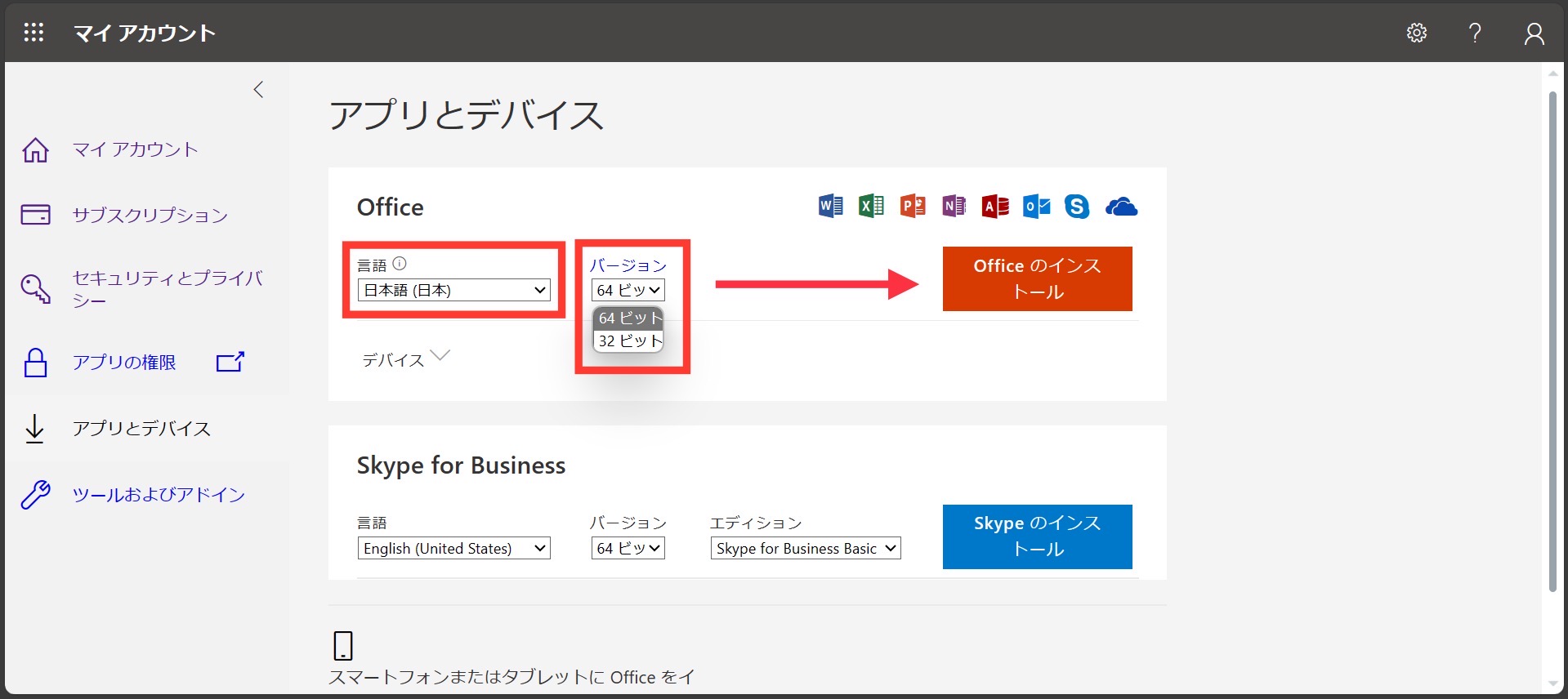This screenshot has width=1568, height=699.
Task: Click the OneNote app icon
Action: coord(954,207)
